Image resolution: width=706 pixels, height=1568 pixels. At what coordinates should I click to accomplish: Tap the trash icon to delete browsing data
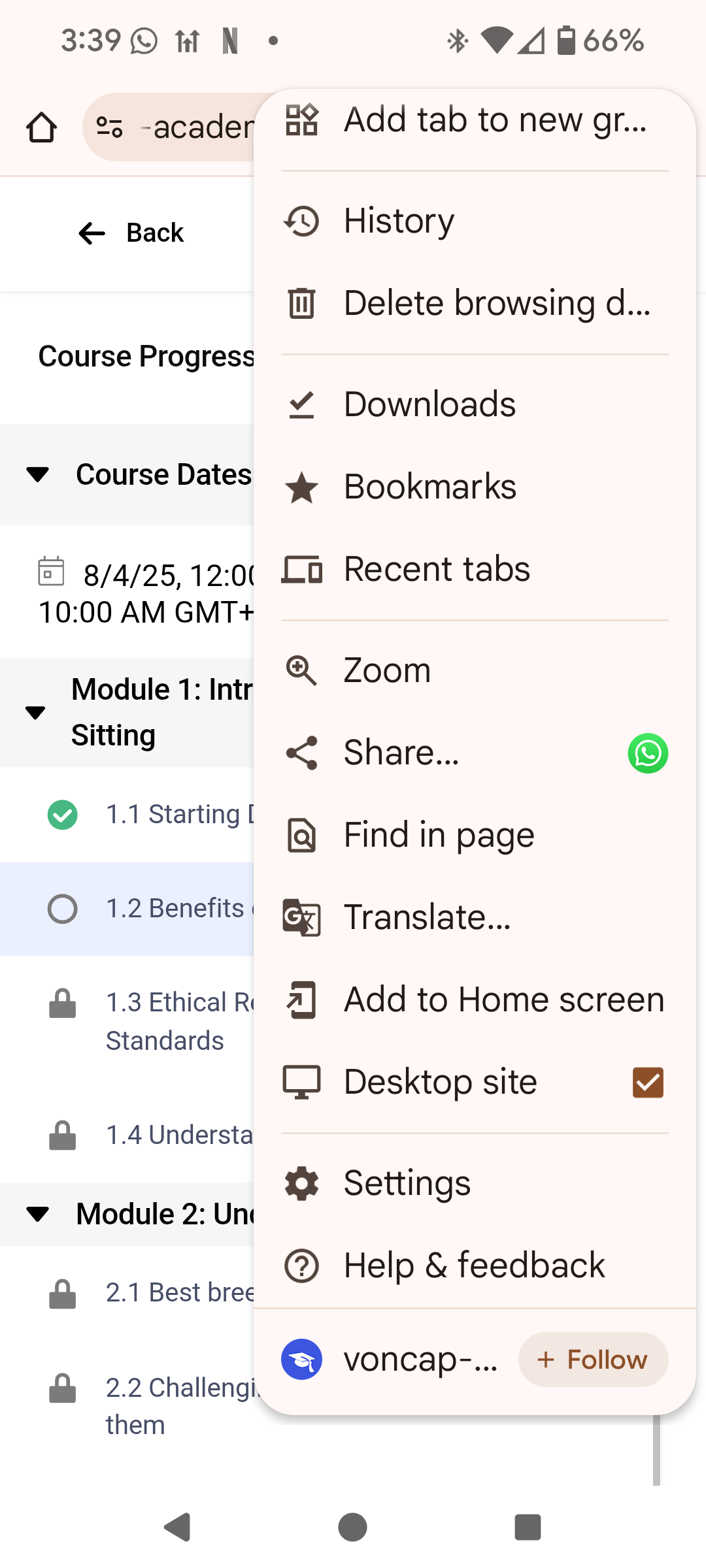(301, 303)
